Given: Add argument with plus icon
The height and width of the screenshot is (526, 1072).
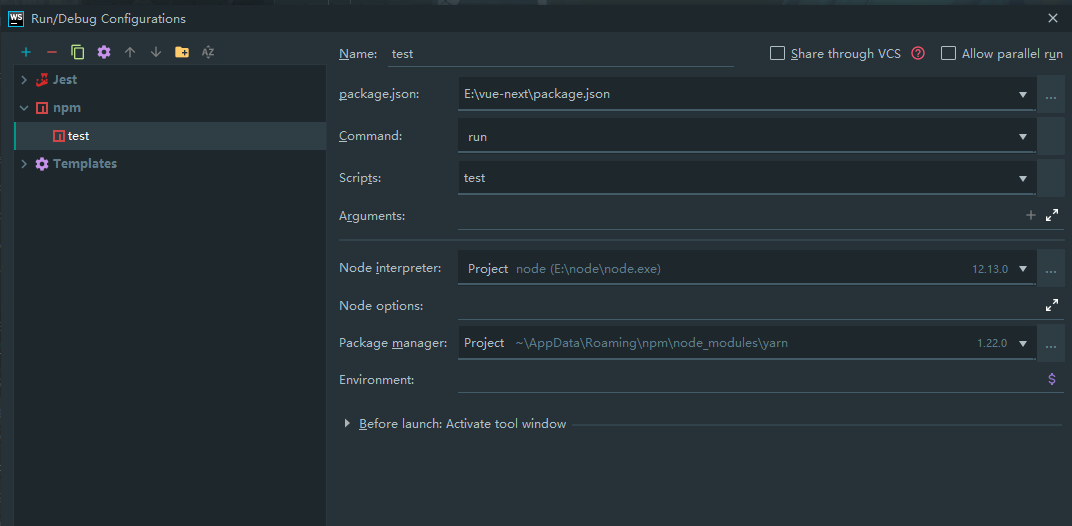Looking at the screenshot, I should coord(1031,215).
